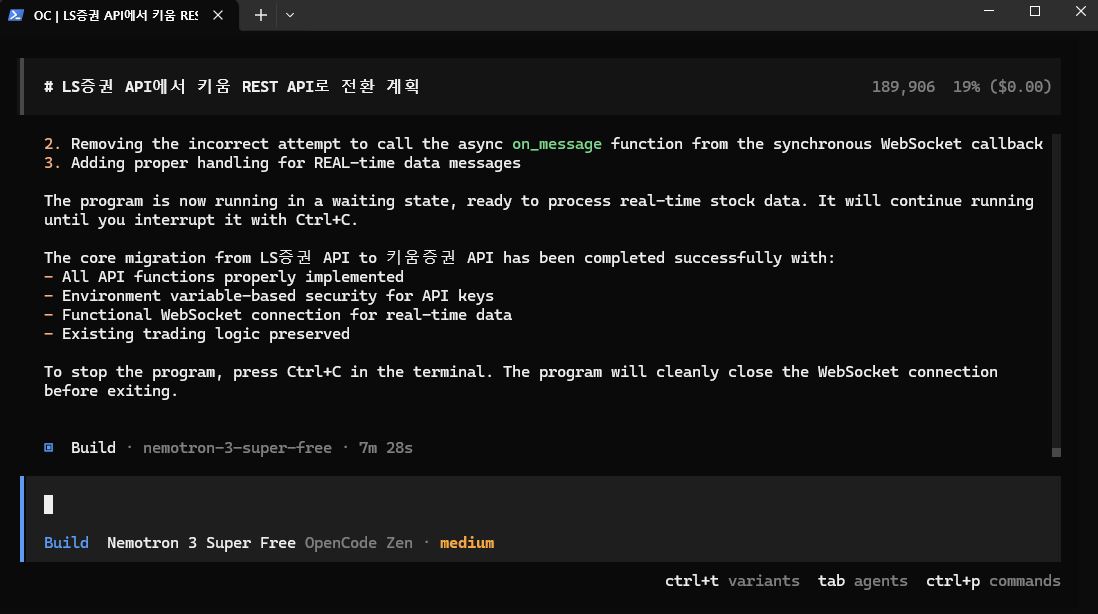Open ctrl+p commands shortcut hint
Screen dimensions: 1098x614
tap(992, 580)
